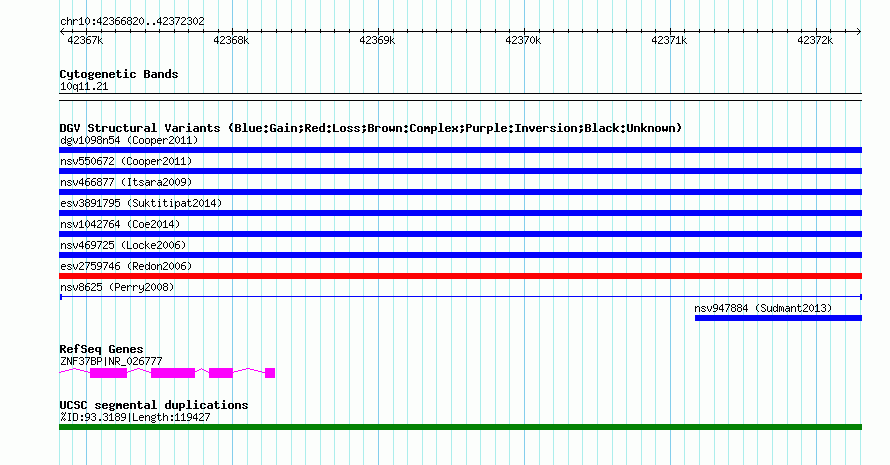Click the esv3891795 (Suktitipat2014) blue bar

(x=460, y=213)
